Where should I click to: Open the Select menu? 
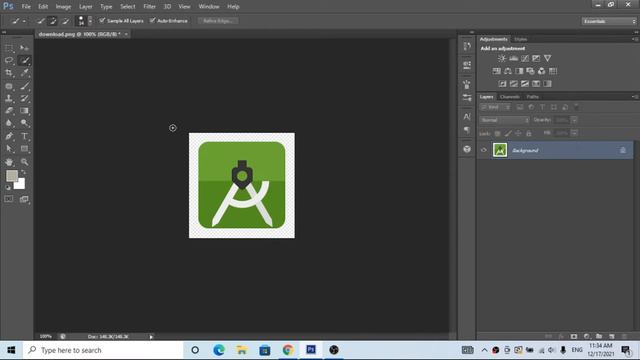pos(128,7)
